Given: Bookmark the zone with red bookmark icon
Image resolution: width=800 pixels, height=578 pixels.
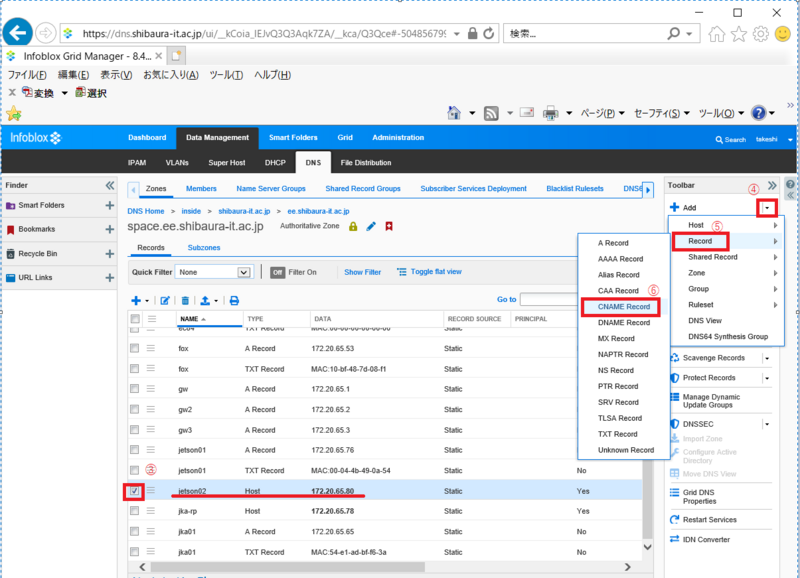Looking at the screenshot, I should (389, 226).
